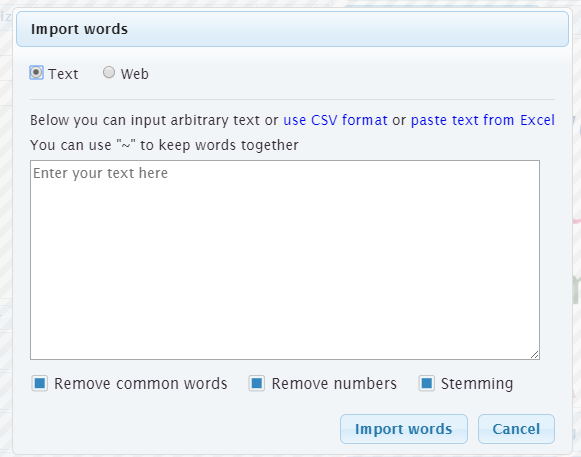This screenshot has height=457, width=581.
Task: Disable the Stemming checkbox
Action: pyautogui.click(x=426, y=383)
